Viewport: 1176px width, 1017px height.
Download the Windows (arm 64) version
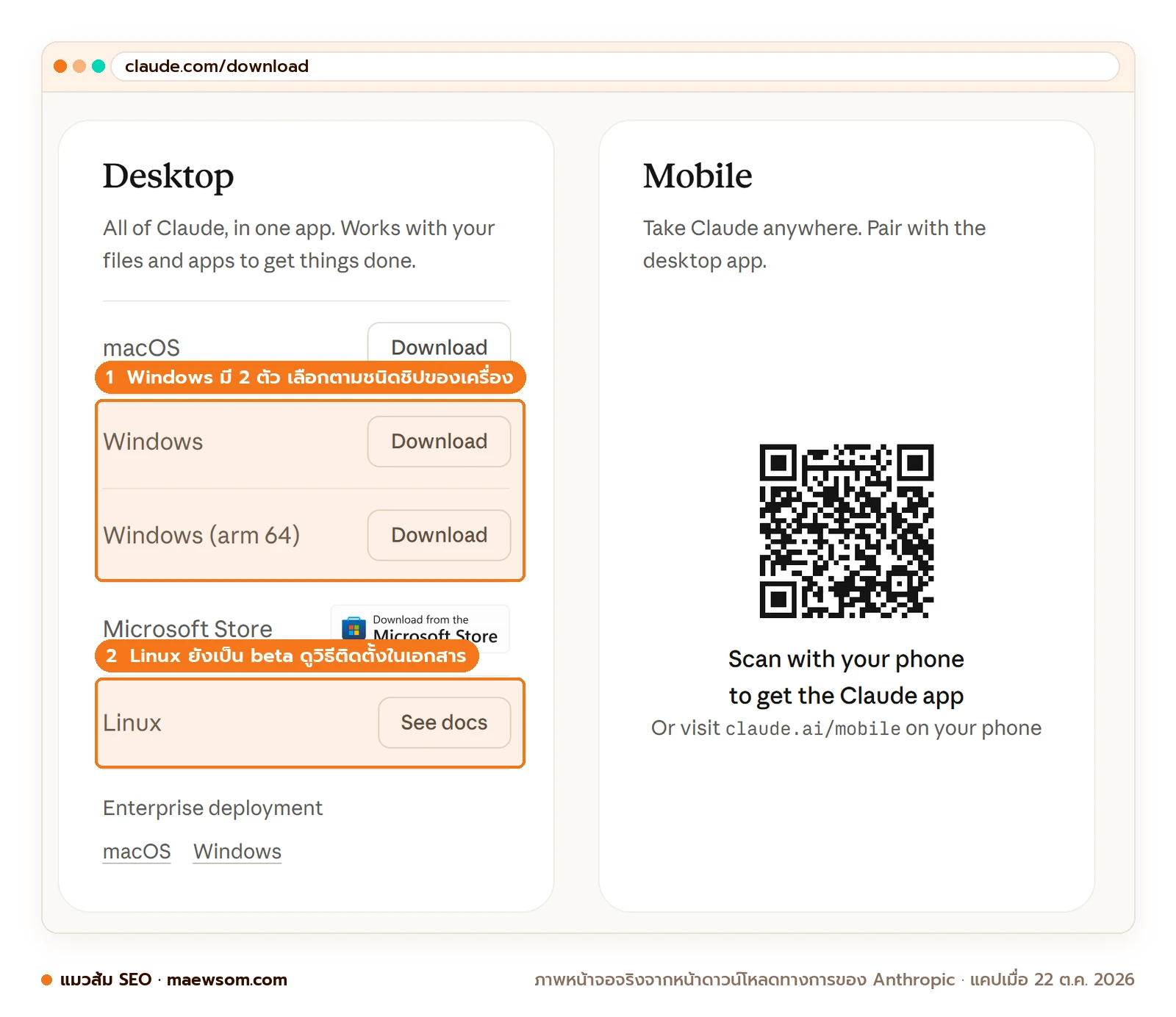point(439,536)
